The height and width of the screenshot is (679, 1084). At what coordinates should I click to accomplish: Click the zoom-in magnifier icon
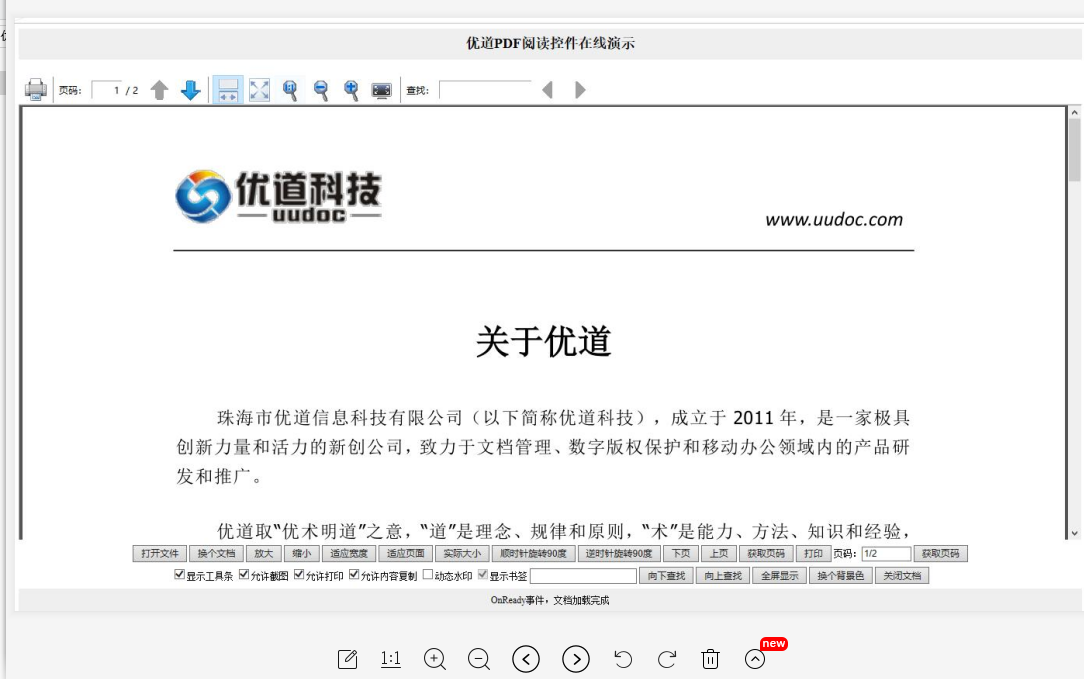(x=351, y=89)
